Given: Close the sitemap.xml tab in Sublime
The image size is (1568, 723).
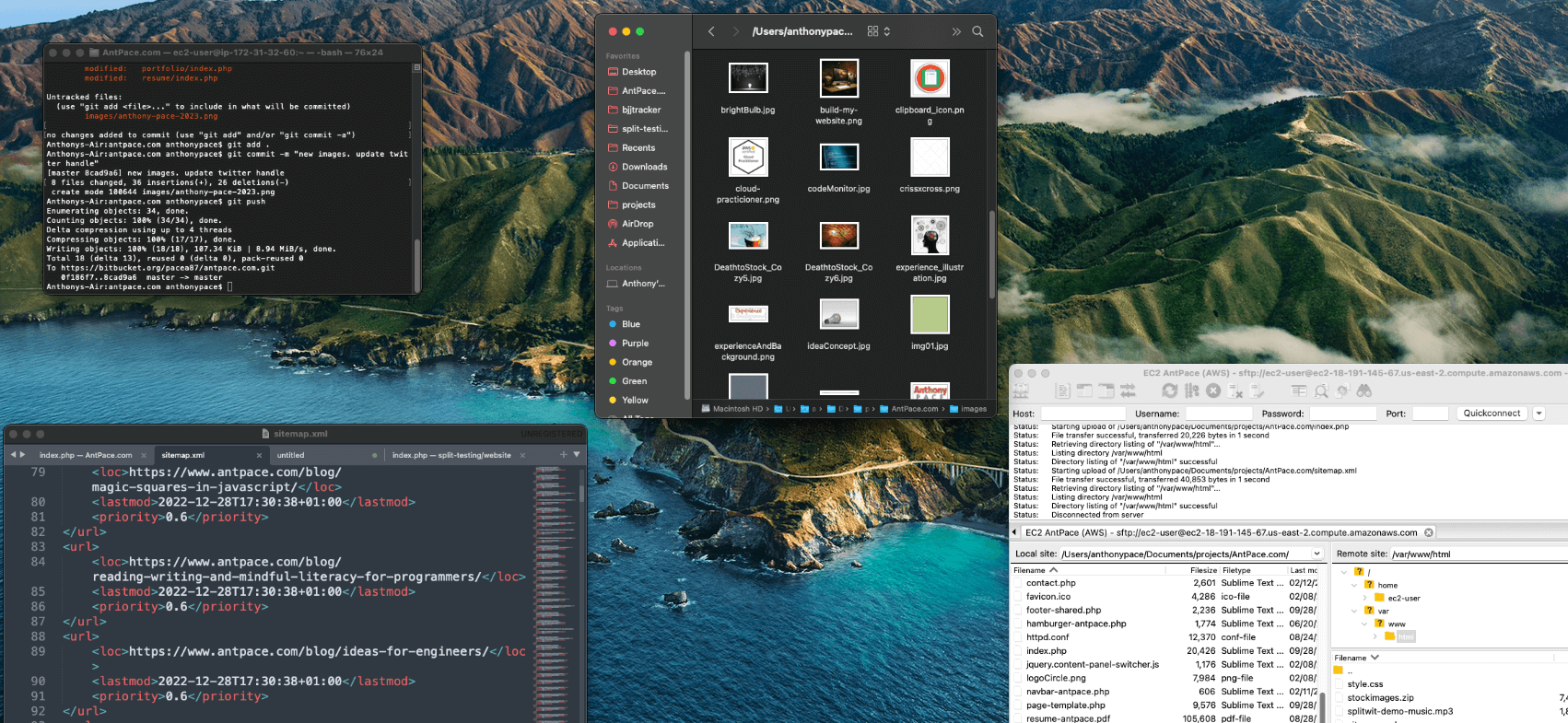Looking at the screenshot, I should tap(259, 455).
